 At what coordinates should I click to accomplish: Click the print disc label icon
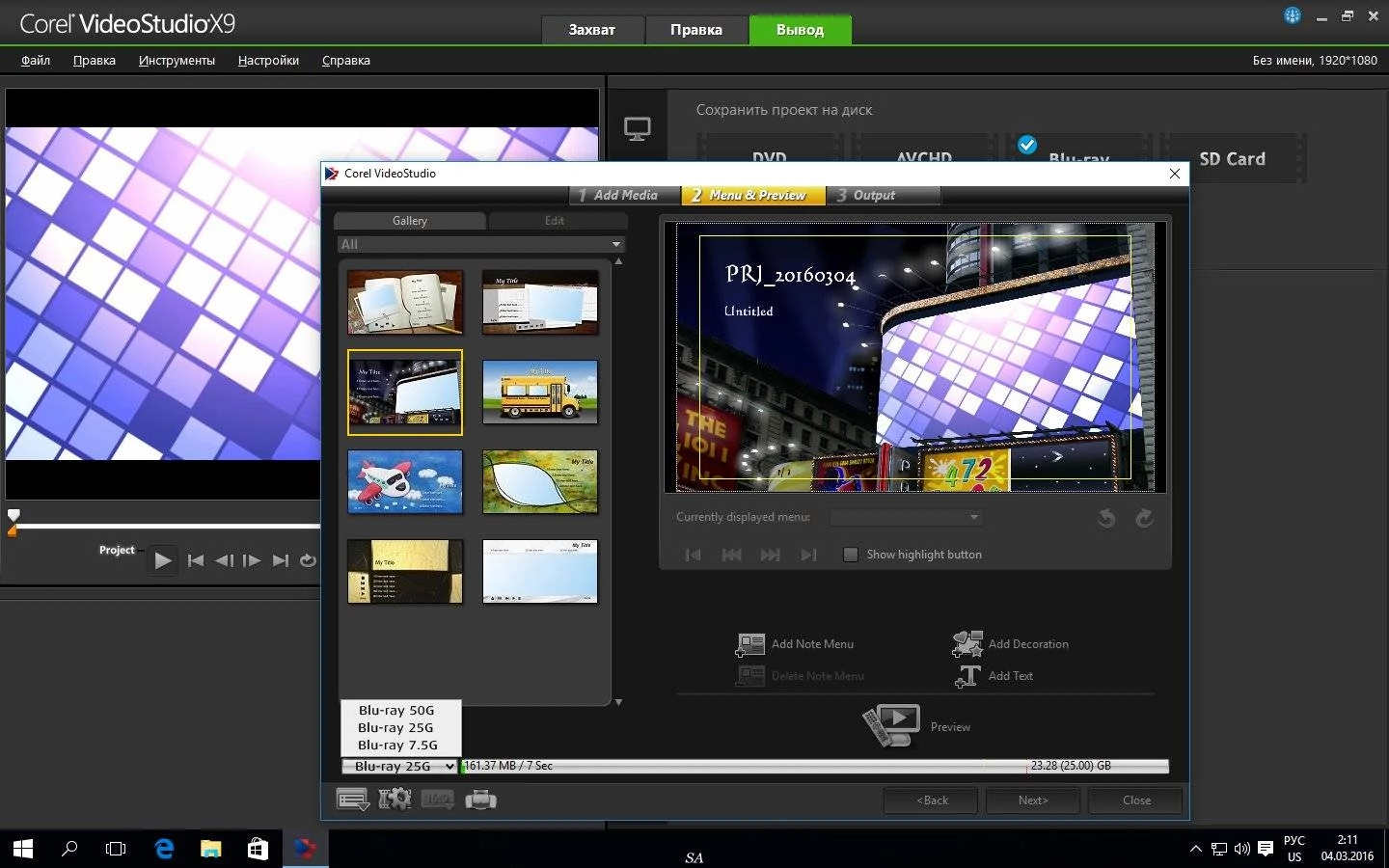coord(480,800)
